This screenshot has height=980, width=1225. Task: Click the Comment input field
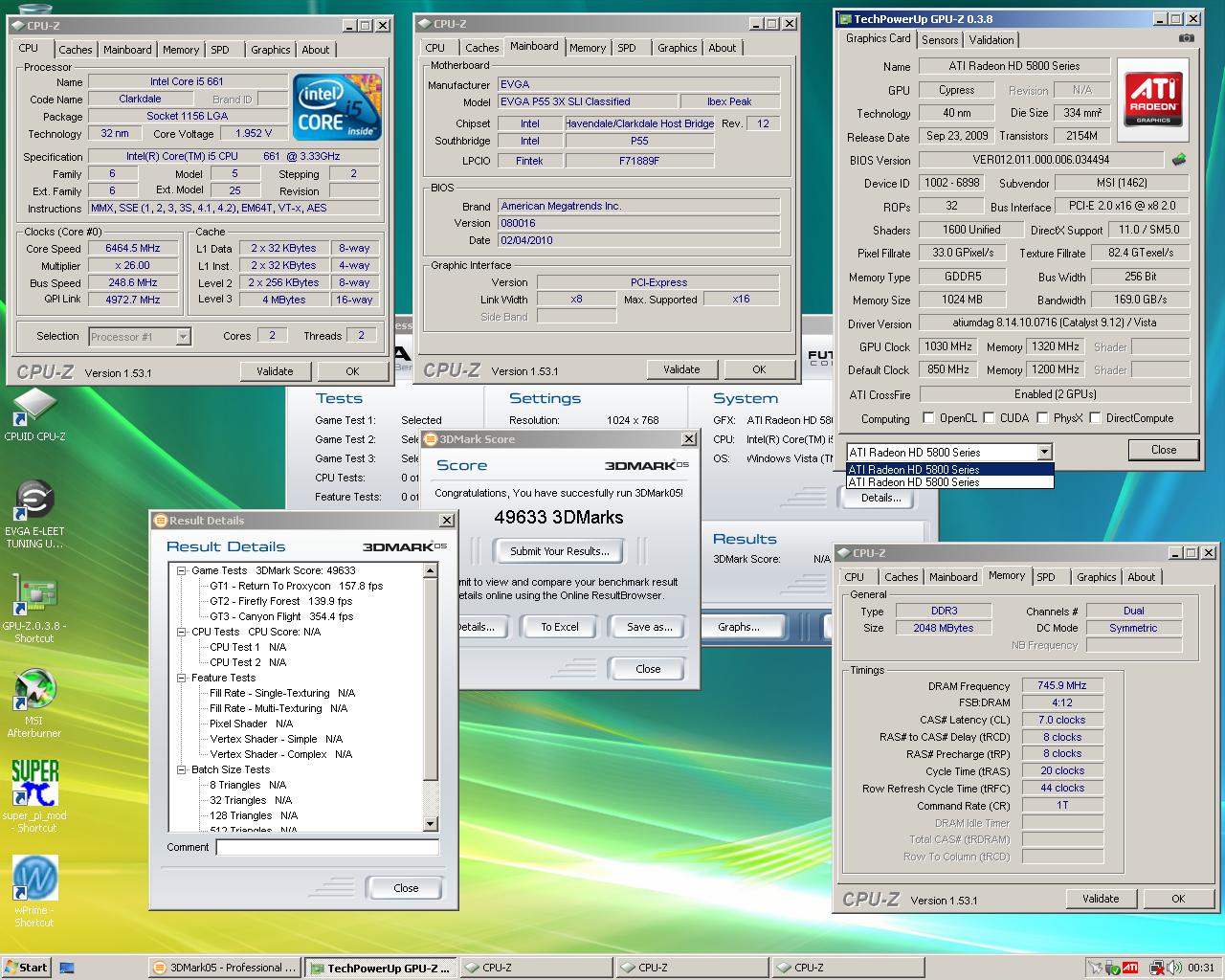[327, 847]
